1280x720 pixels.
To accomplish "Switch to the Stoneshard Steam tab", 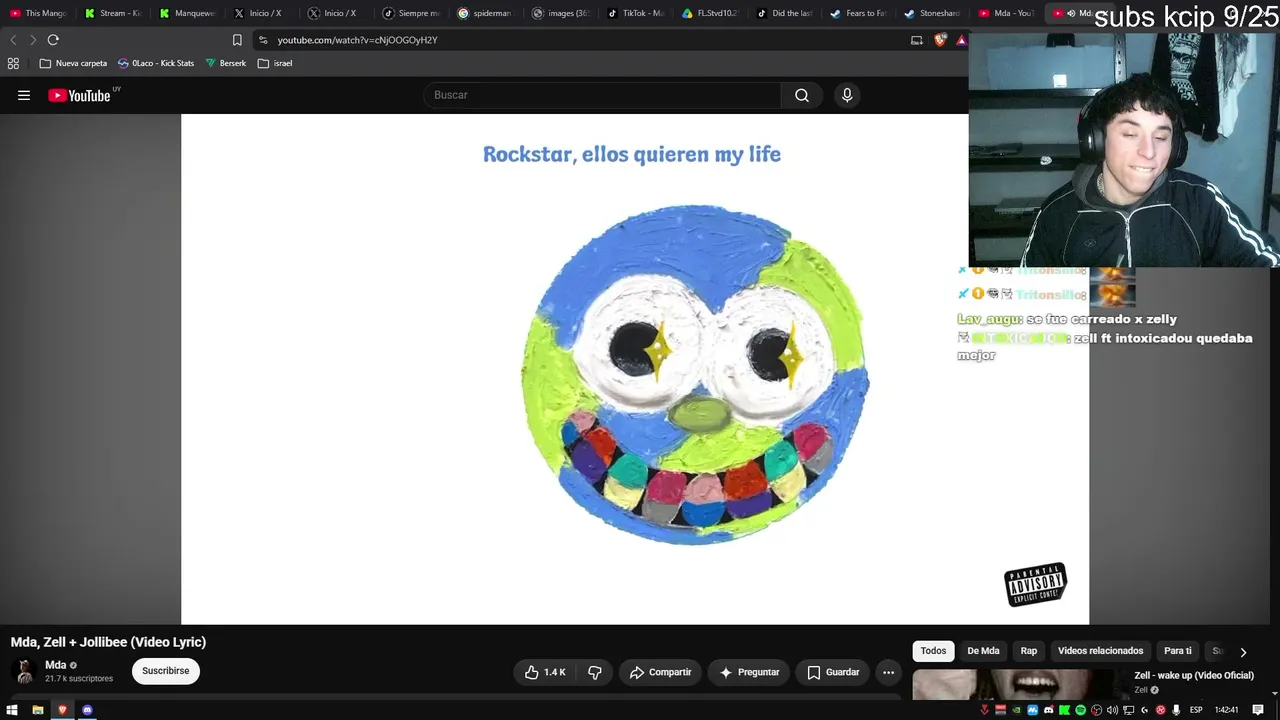I will tap(933, 13).
